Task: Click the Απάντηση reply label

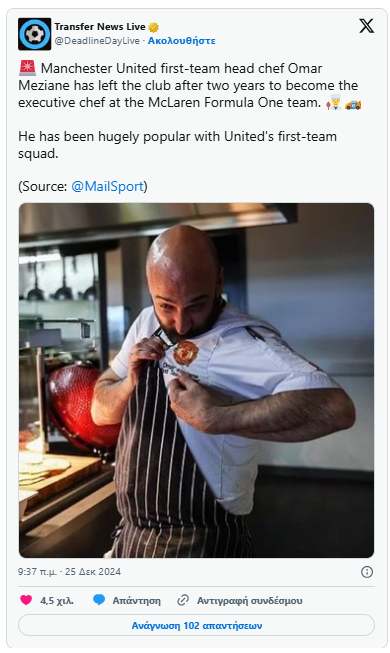Action: pyautogui.click(x=137, y=601)
